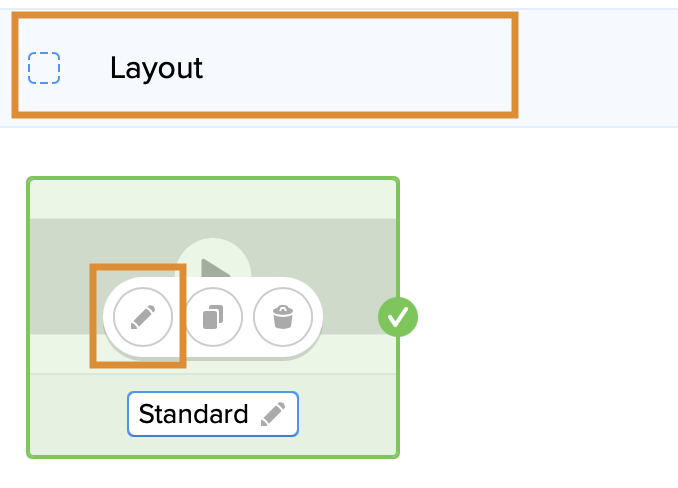Duplicate the Standard layout with copy icon
This screenshot has height=488, width=678.
pos(213,317)
